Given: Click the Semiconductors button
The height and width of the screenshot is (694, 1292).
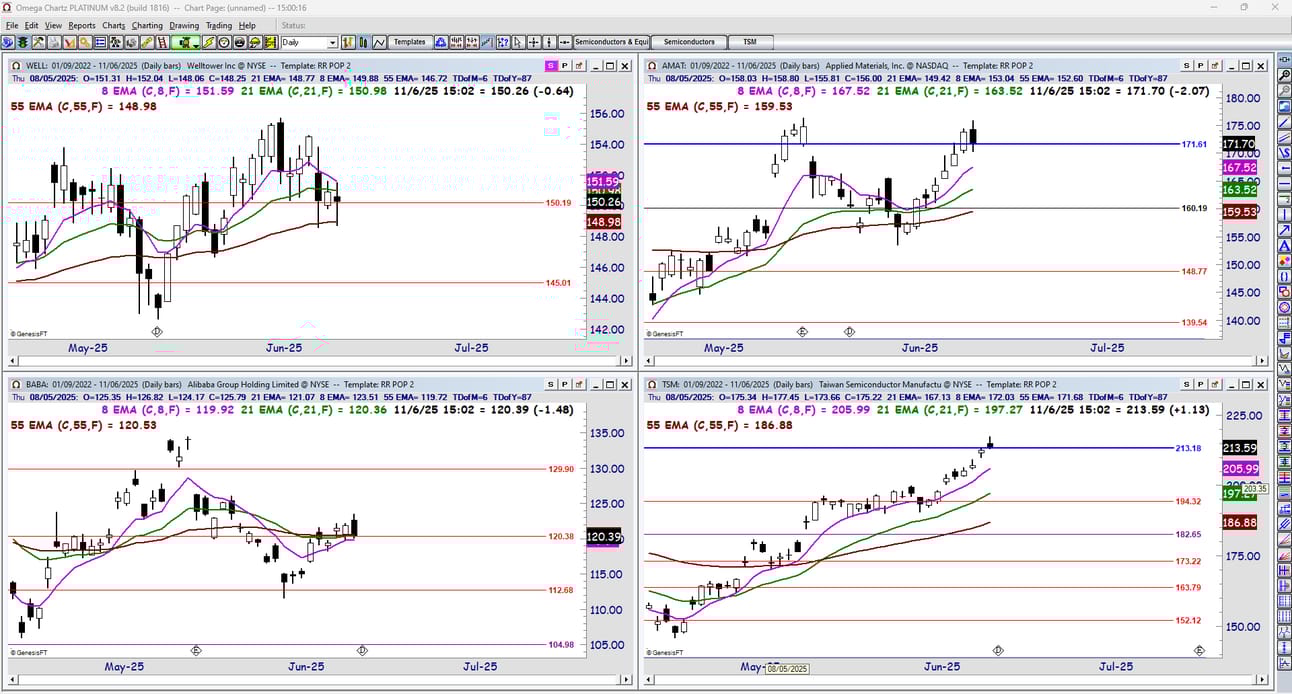Looking at the screenshot, I should pos(689,43).
